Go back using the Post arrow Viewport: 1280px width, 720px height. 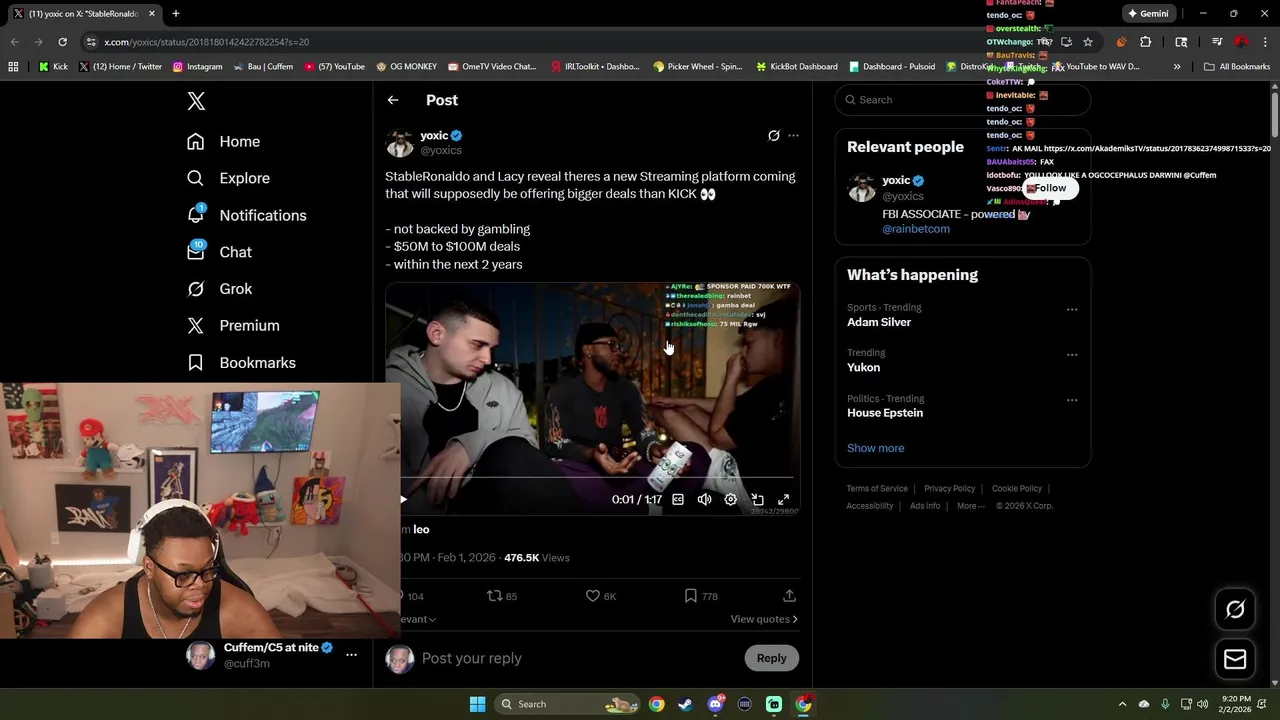pyautogui.click(x=393, y=100)
